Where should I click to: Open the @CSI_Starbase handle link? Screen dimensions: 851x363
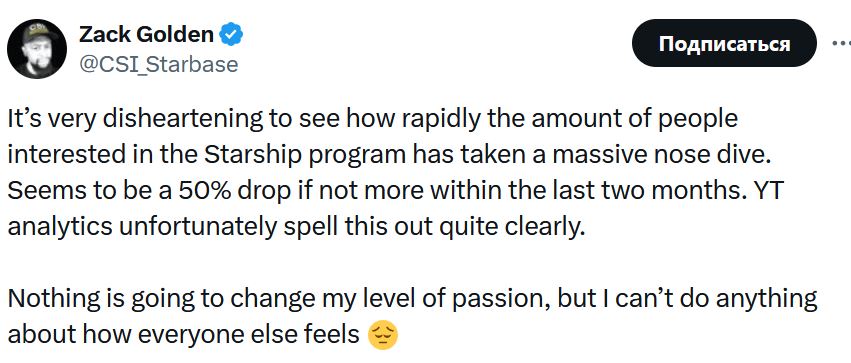[158, 64]
